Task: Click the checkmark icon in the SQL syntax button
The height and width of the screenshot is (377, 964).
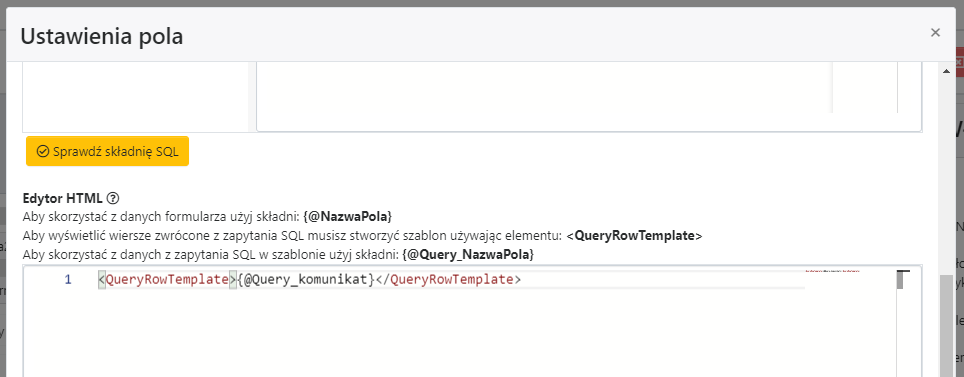Action: coord(43,152)
